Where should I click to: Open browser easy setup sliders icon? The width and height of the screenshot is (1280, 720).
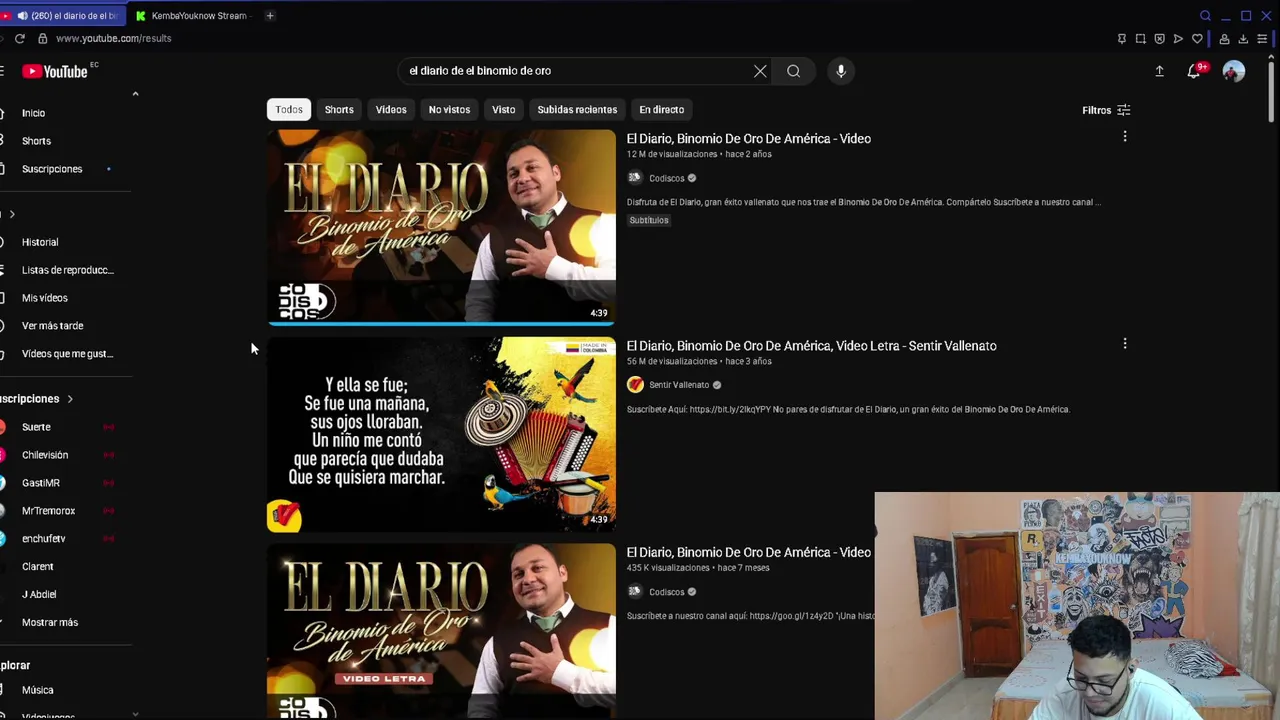click(1262, 39)
